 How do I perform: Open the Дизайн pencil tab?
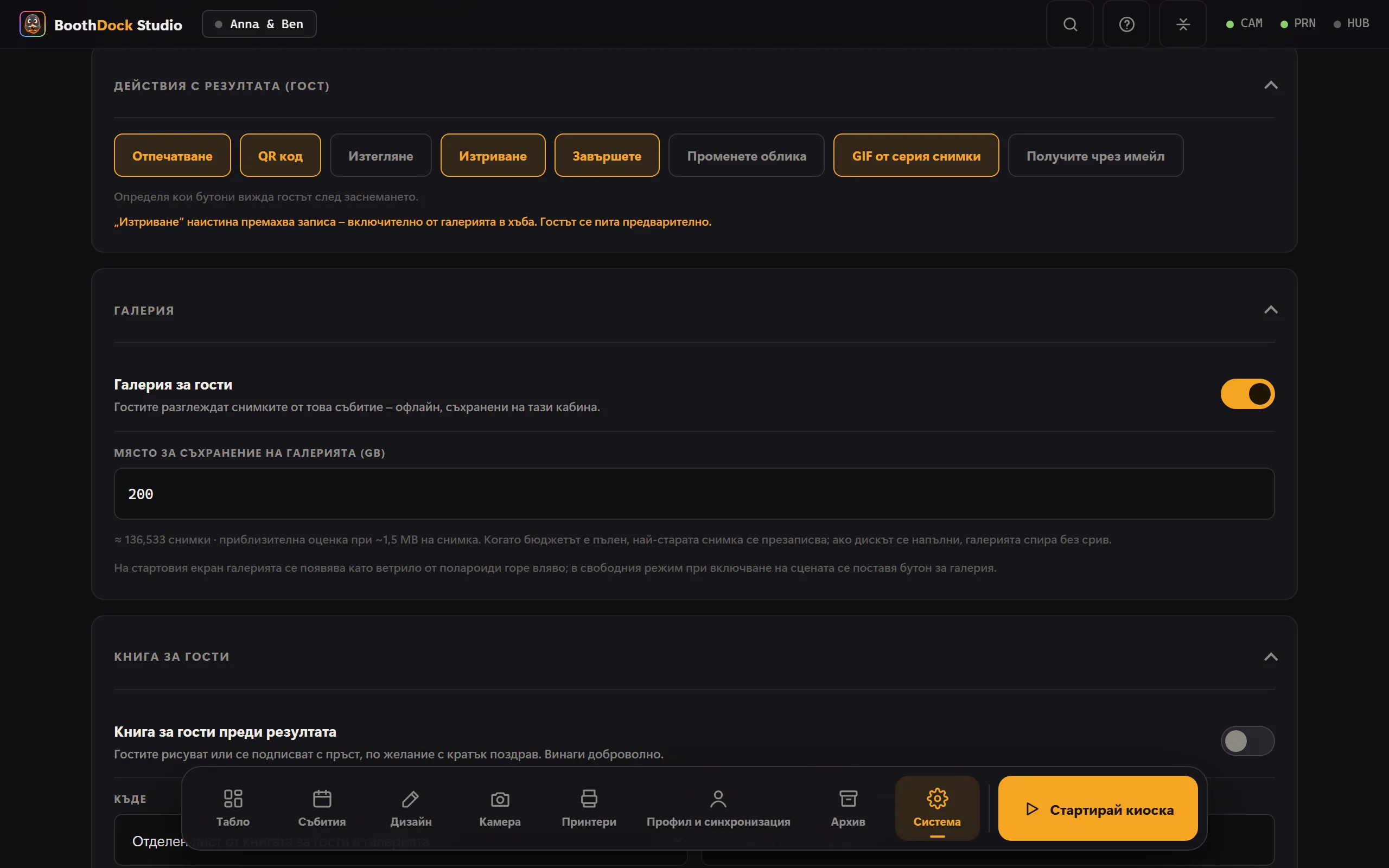(x=411, y=808)
